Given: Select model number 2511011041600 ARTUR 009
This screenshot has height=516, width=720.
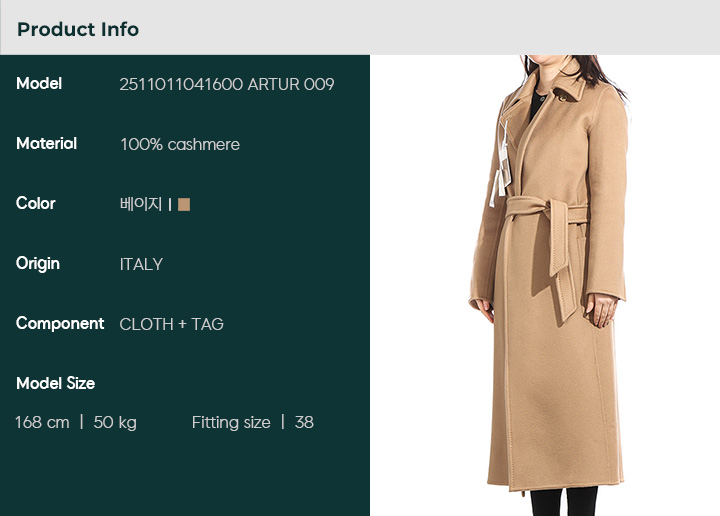Looking at the screenshot, I should (227, 84).
